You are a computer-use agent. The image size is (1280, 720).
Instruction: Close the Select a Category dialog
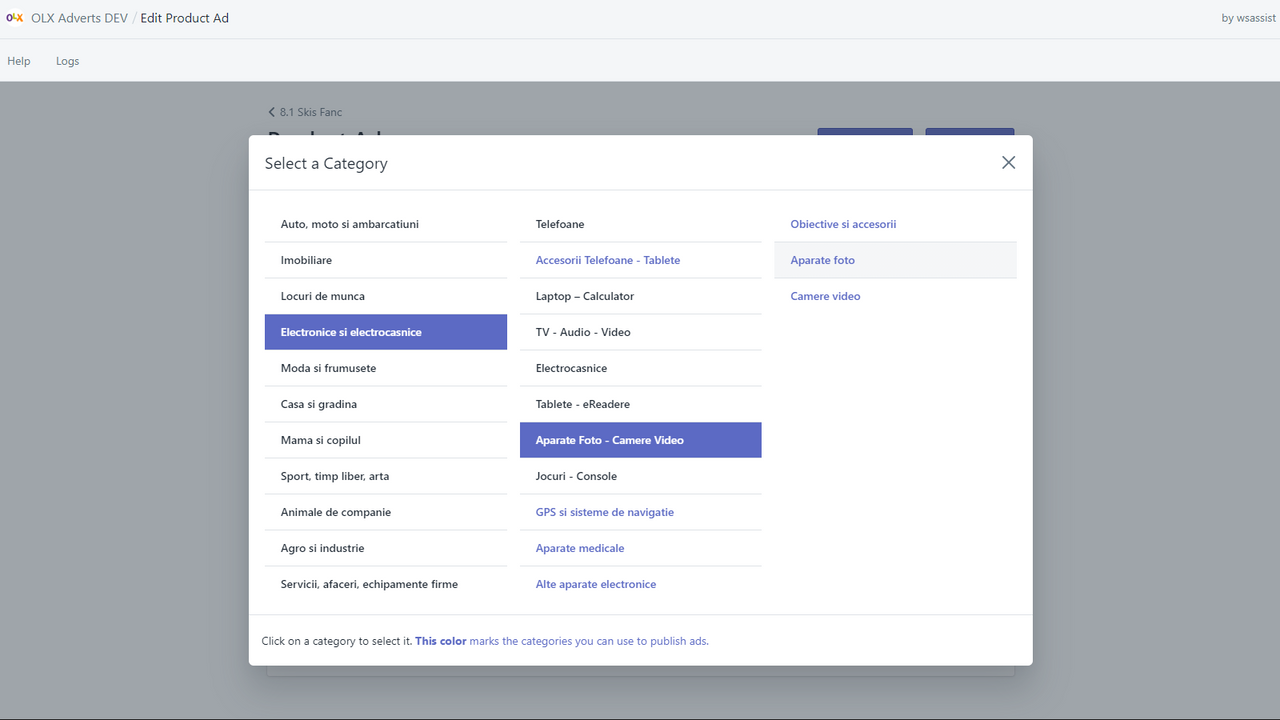(1008, 162)
